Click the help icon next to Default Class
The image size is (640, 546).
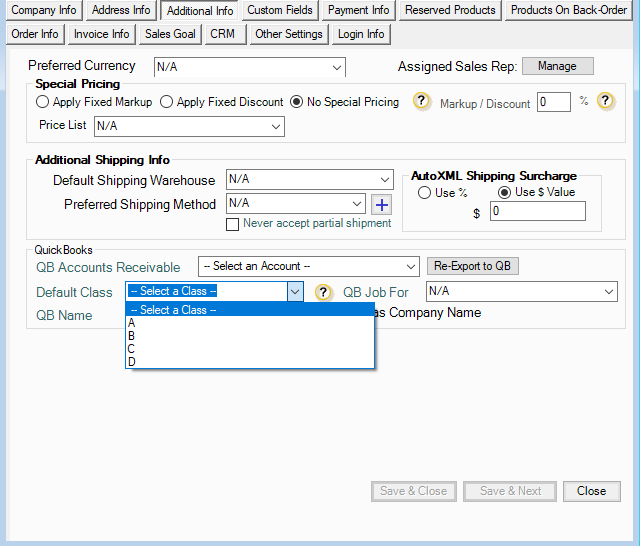coord(323,292)
